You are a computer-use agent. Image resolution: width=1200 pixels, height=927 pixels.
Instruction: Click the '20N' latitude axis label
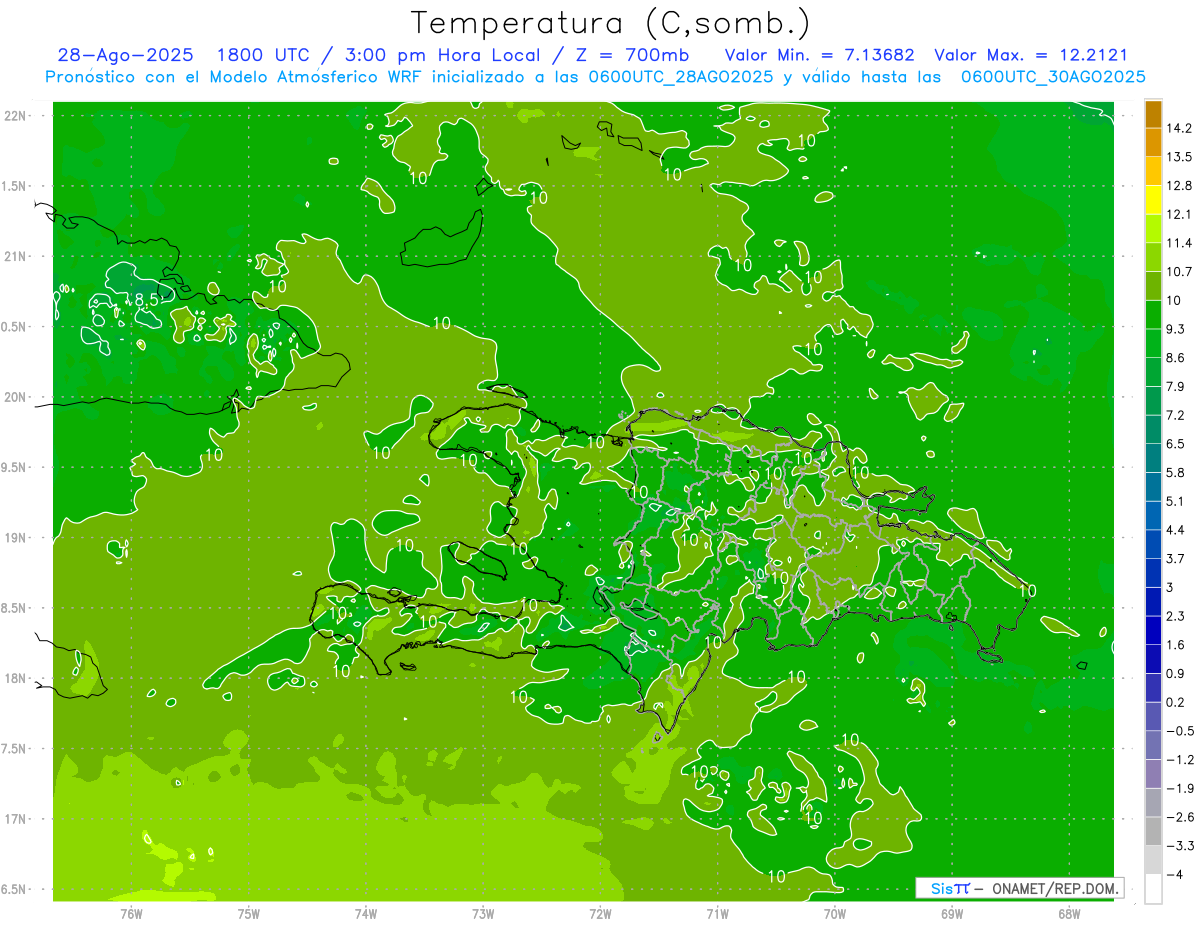(x=14, y=397)
